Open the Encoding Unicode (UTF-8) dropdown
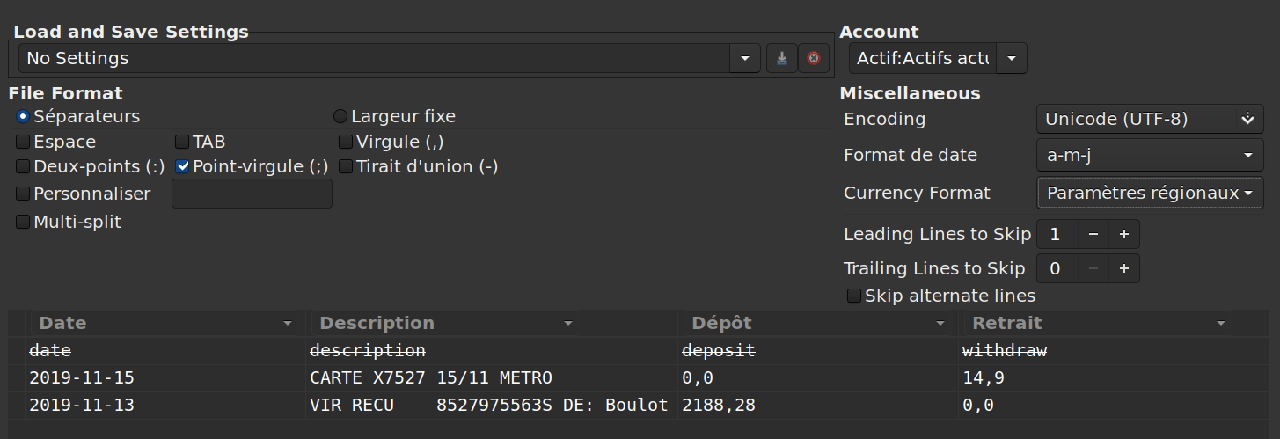The image size is (1280, 439). (1149, 119)
